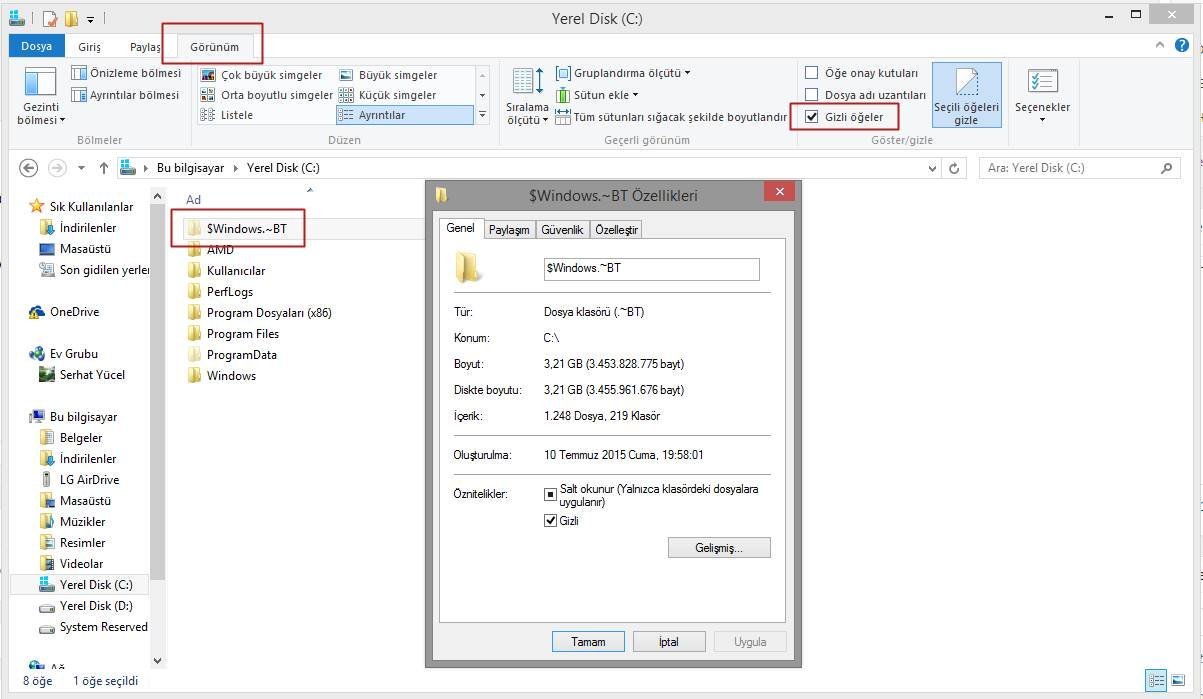Uncheck the Gizli attribute in properties dialog
This screenshot has height=699, width=1203.
click(550, 520)
